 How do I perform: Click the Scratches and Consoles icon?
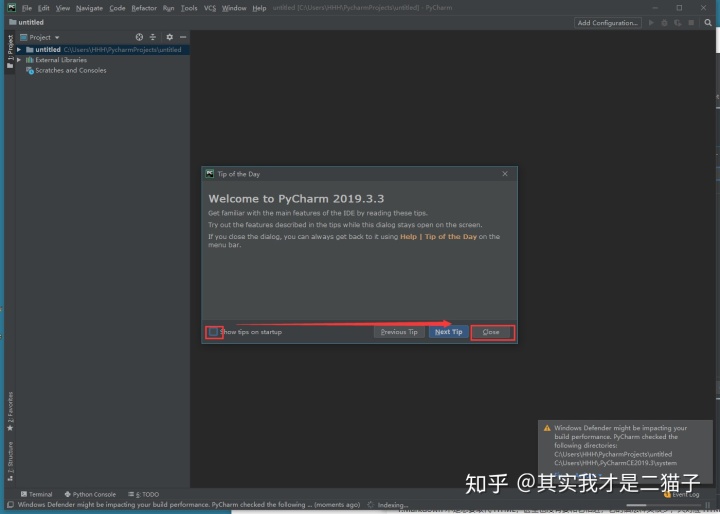[30, 71]
